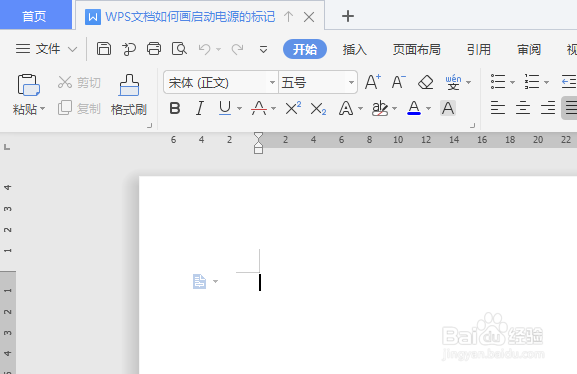Click the Print icon
577x374 pixels.
point(154,49)
